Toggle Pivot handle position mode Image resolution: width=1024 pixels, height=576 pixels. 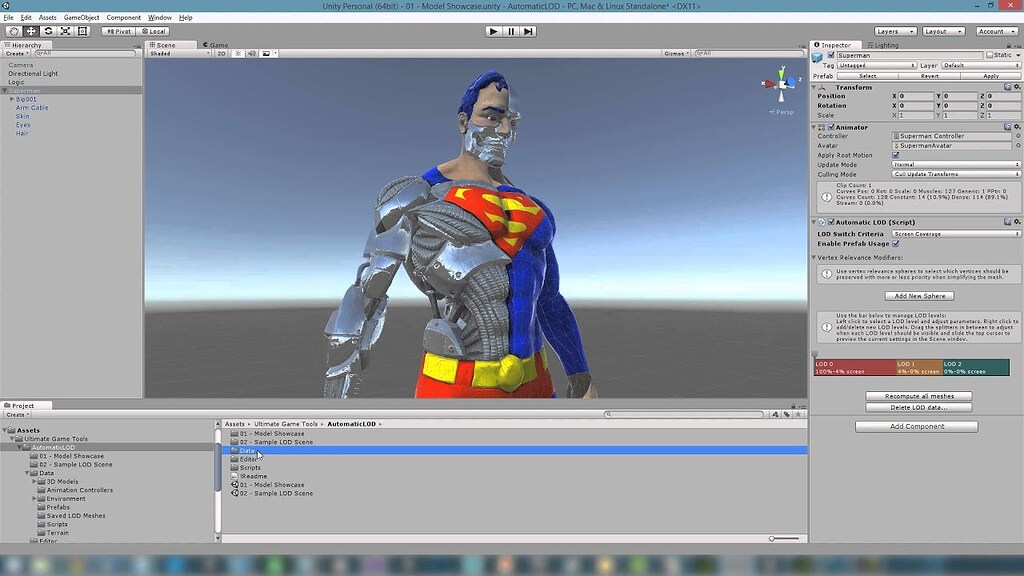[x=118, y=31]
